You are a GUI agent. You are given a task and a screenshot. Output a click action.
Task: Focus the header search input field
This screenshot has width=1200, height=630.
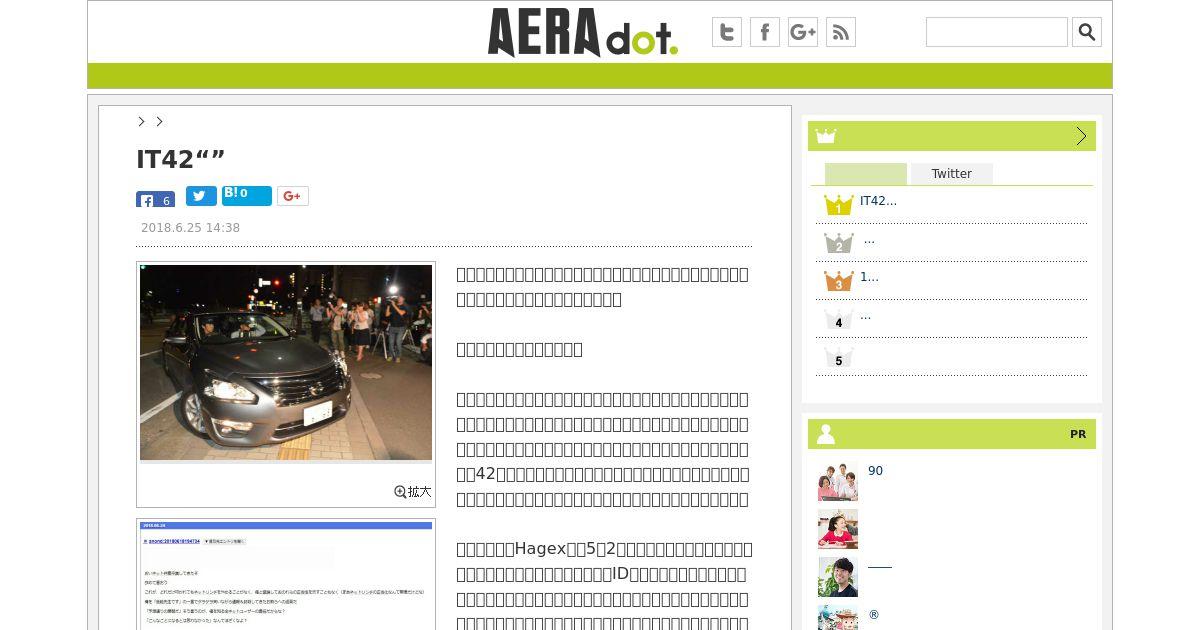coord(997,32)
